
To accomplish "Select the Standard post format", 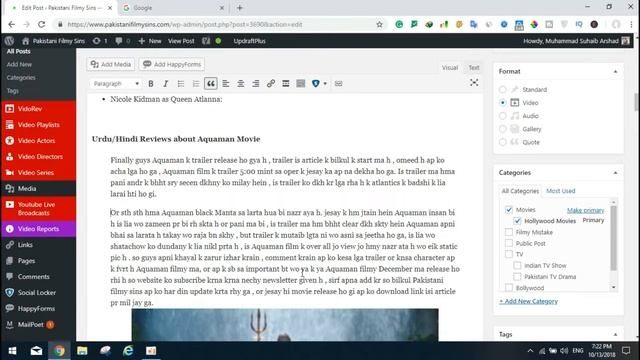I will click(503, 89).
